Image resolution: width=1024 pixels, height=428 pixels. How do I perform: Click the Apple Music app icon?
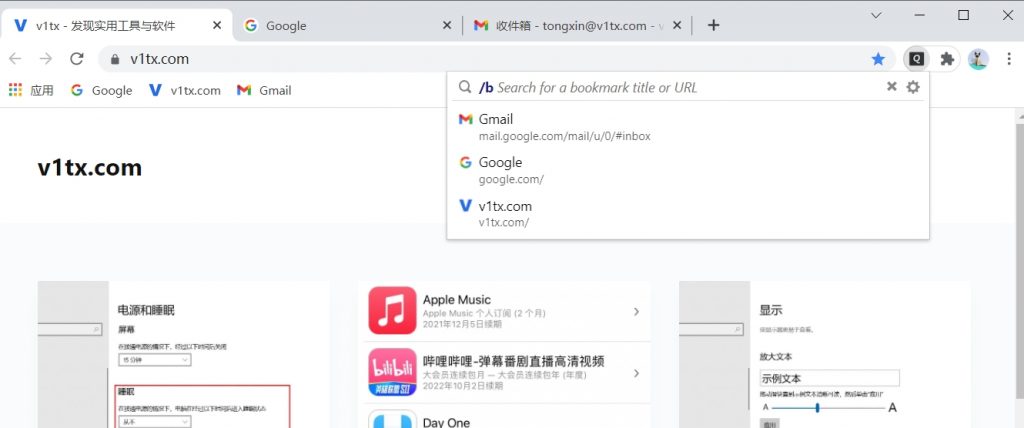[x=392, y=310]
